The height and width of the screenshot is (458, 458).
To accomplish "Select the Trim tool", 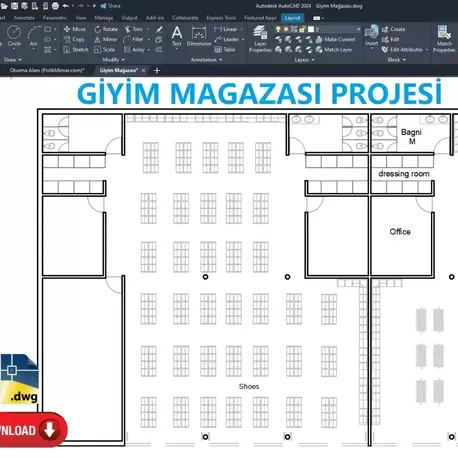I will 134,29.
